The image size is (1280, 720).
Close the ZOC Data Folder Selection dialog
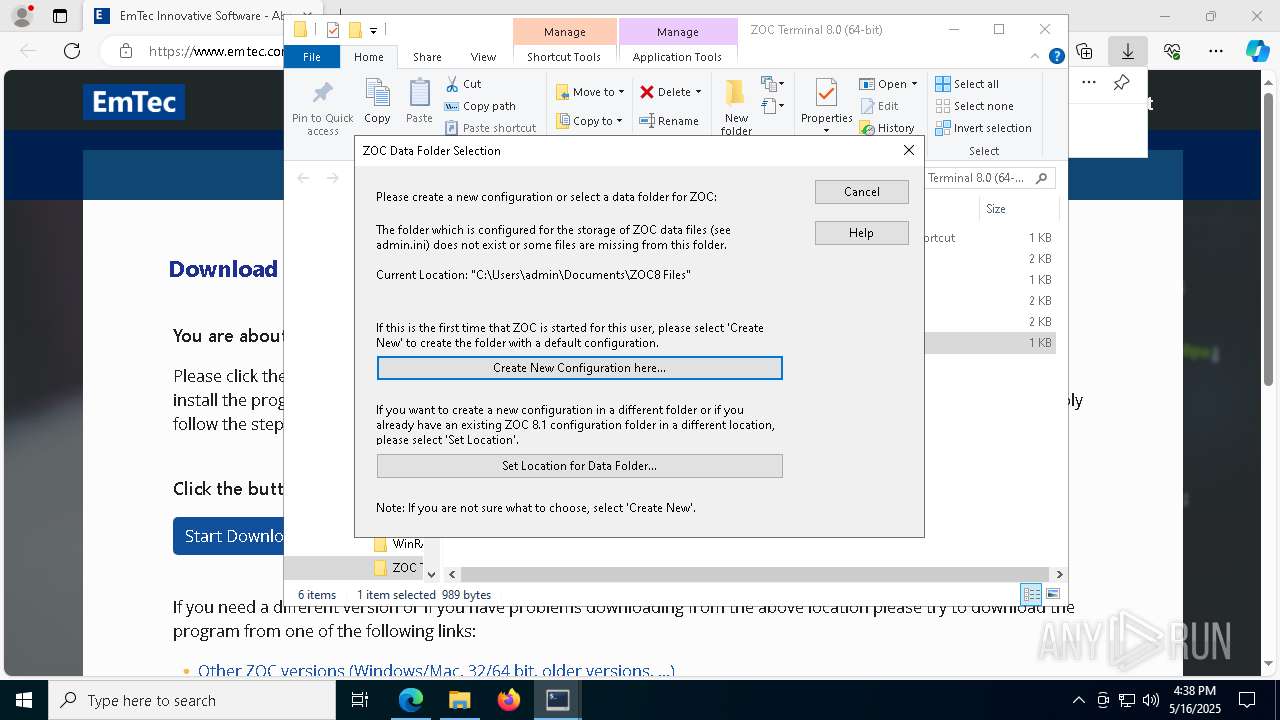tap(908, 150)
